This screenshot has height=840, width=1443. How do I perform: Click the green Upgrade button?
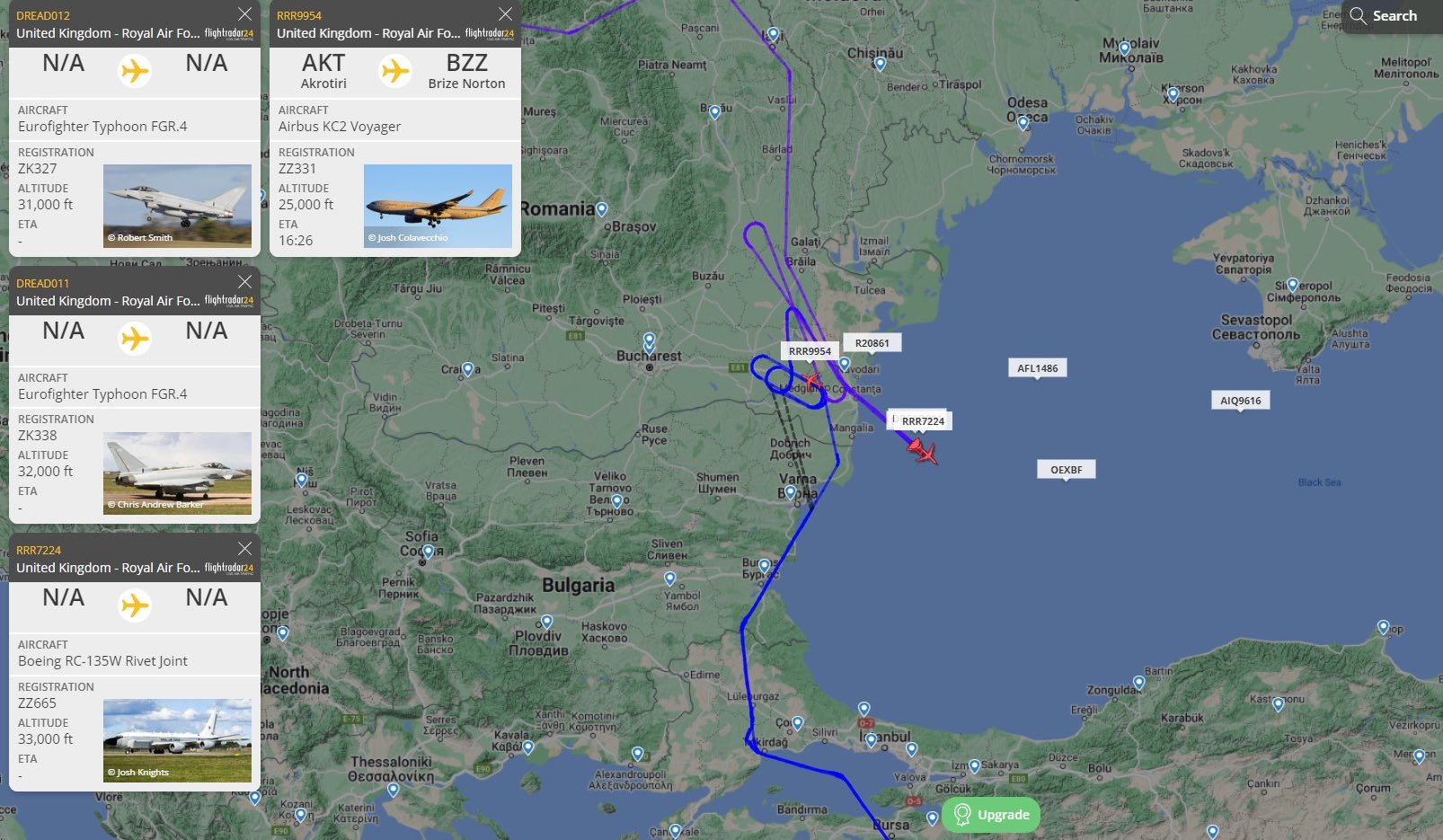coord(991,815)
